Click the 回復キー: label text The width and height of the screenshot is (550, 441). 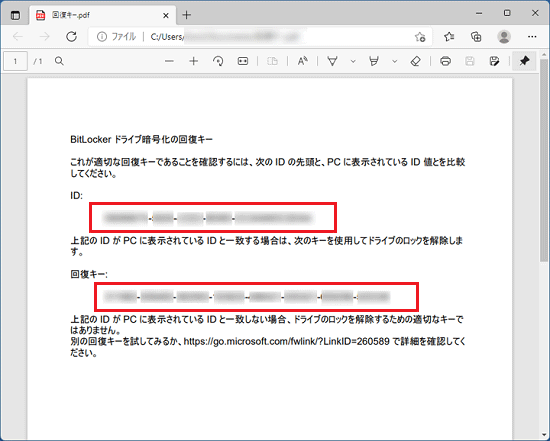click(89, 274)
